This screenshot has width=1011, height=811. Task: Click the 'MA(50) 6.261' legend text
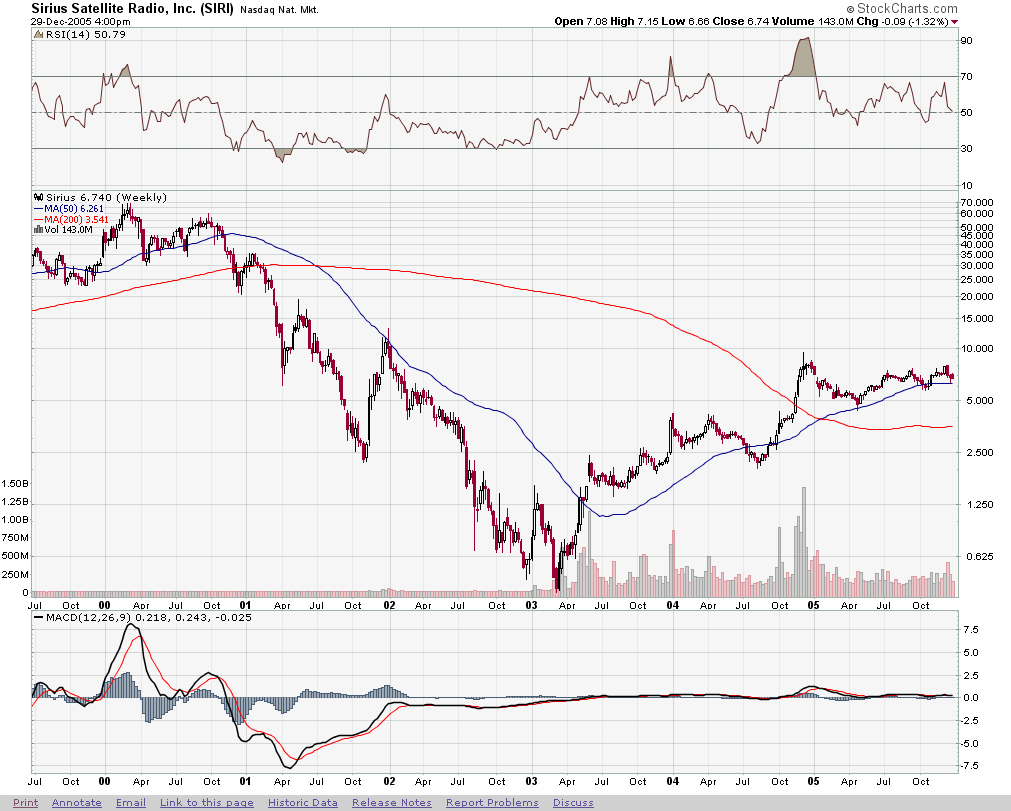(74, 208)
